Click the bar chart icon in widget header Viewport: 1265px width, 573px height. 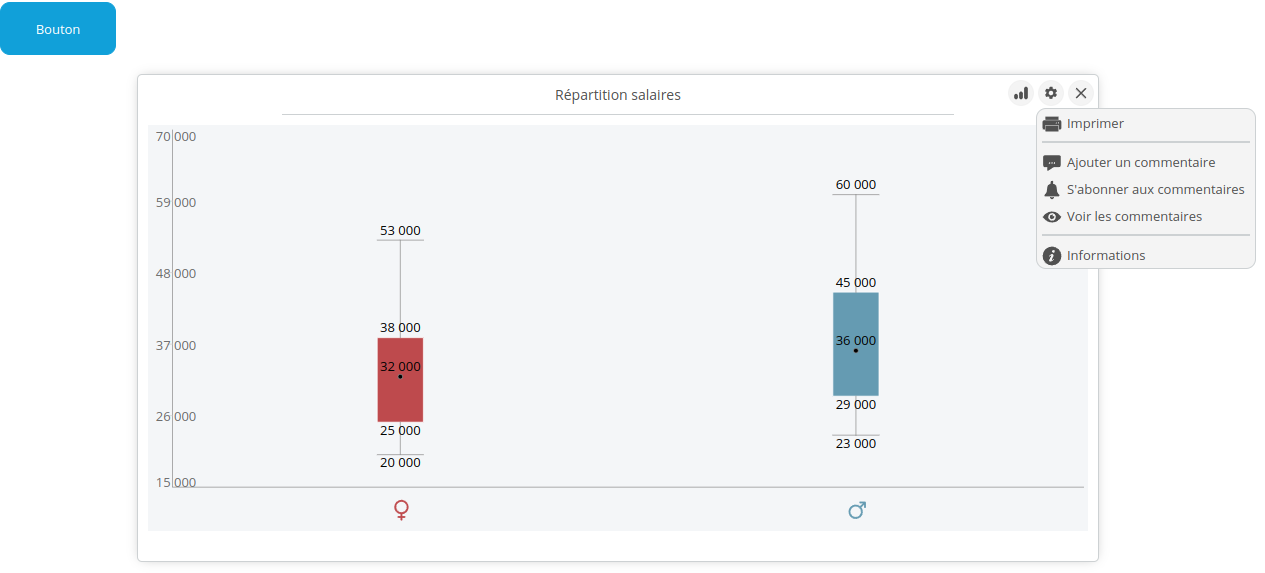pos(1020,93)
